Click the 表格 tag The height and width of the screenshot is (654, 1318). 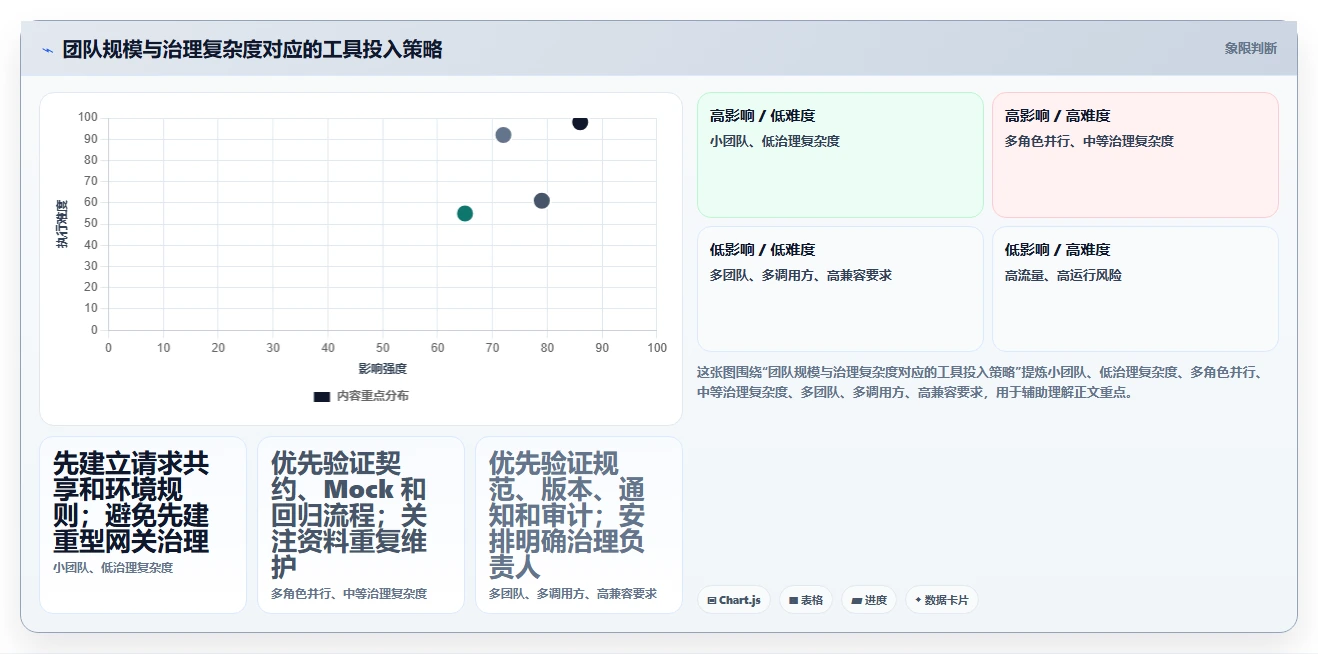pos(806,600)
